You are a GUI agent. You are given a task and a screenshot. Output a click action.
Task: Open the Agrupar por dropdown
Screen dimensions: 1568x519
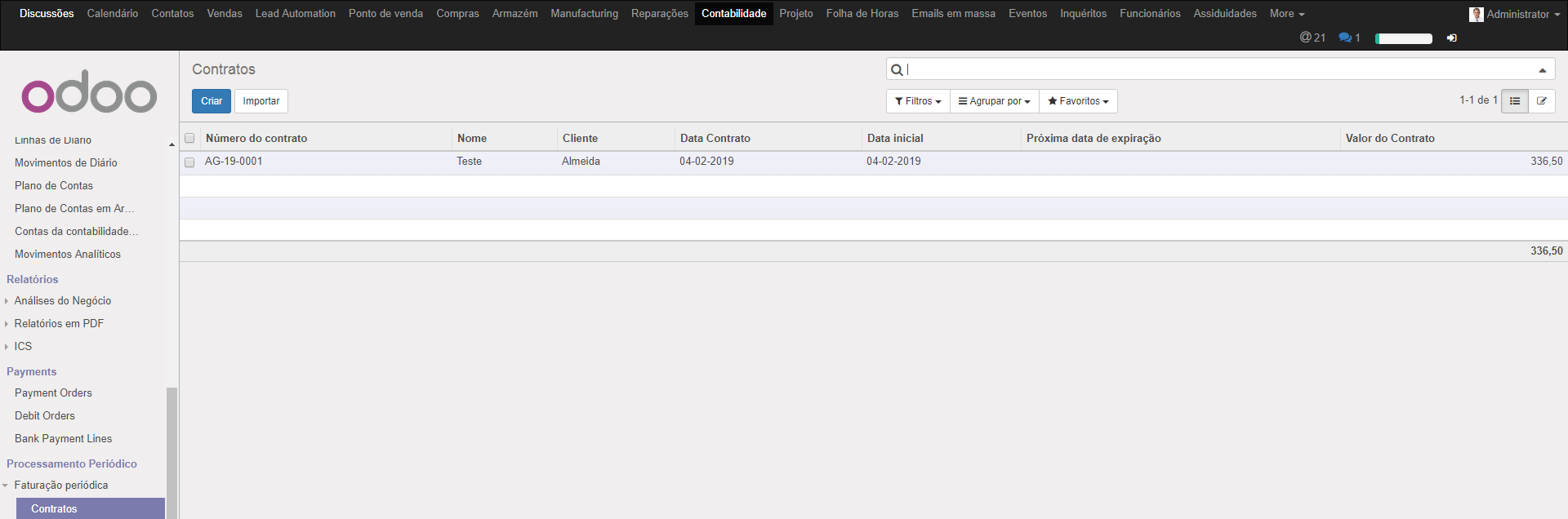[x=994, y=101]
